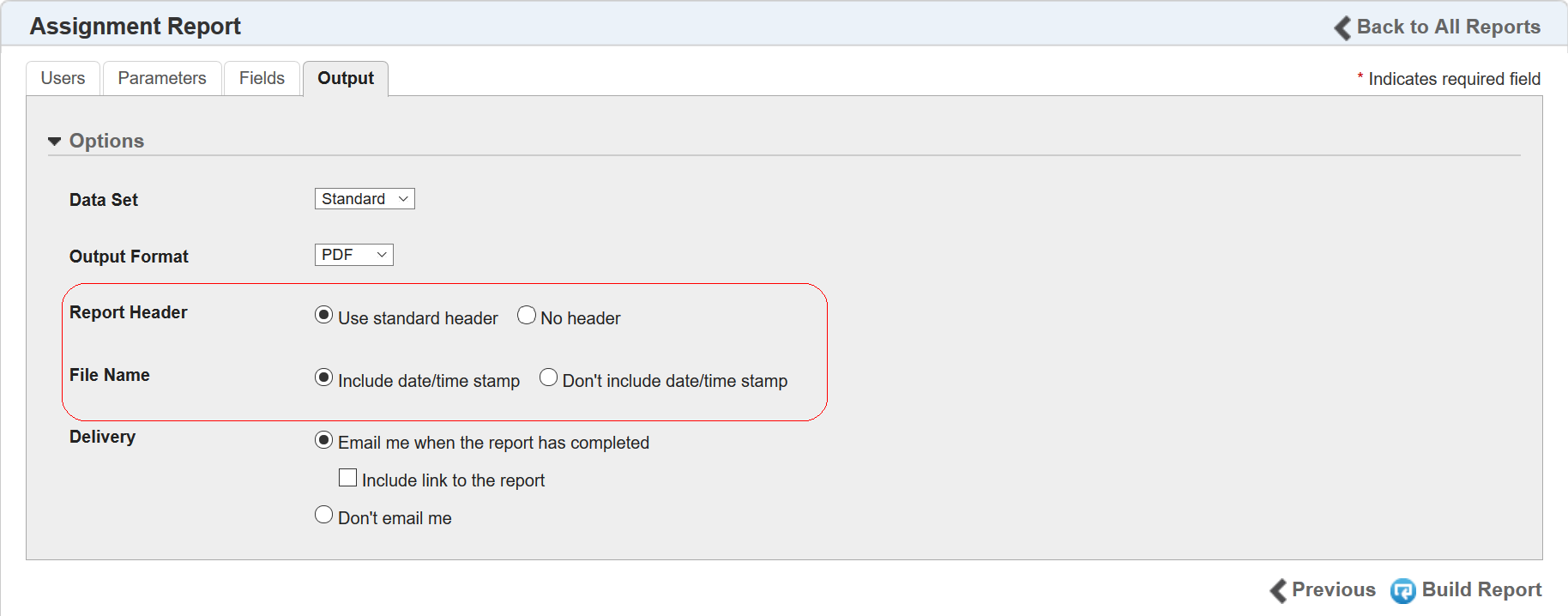Viewport: 1568px width, 616px height.
Task: Click the Back to All Reports text
Action: click(1448, 27)
